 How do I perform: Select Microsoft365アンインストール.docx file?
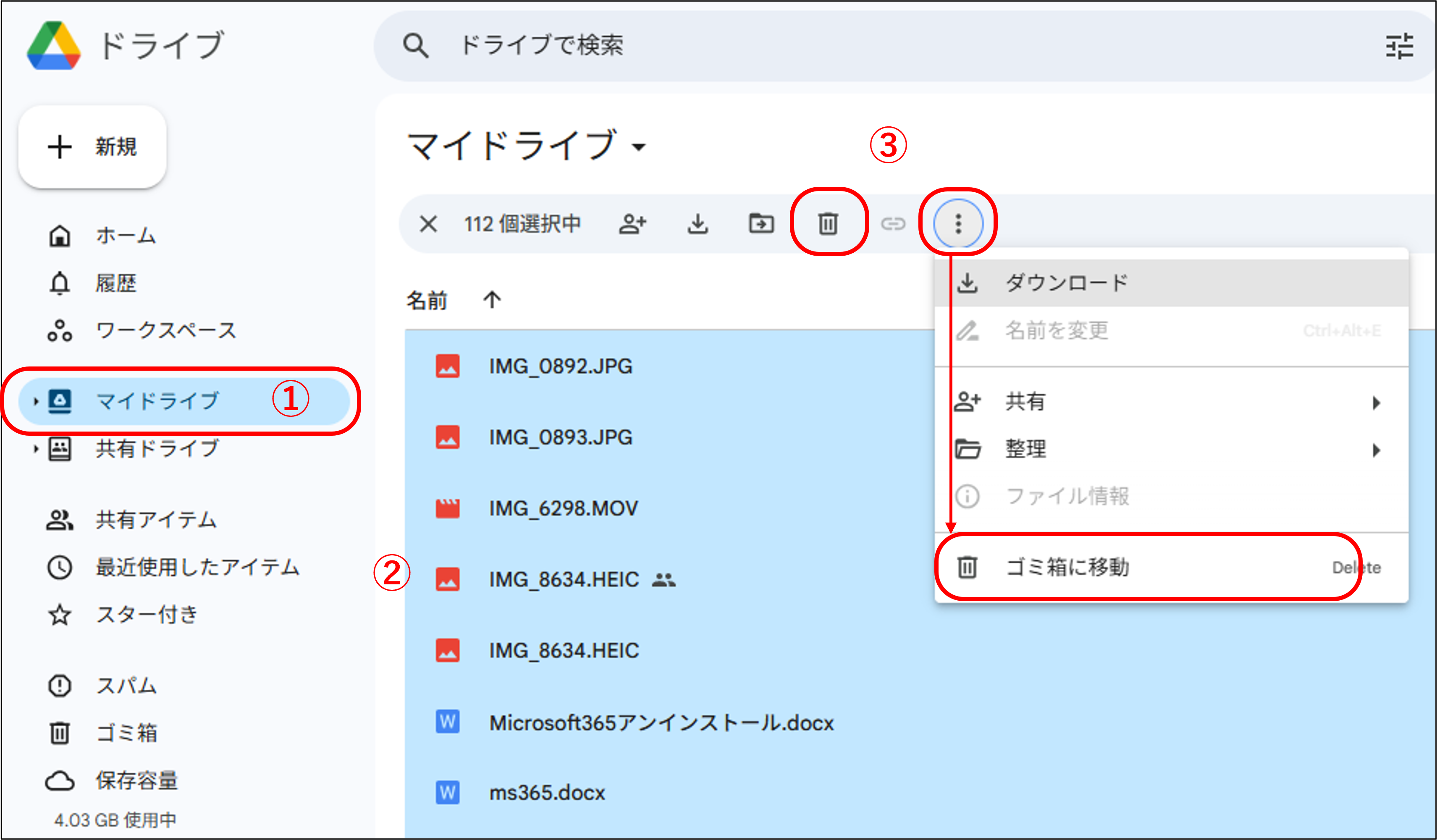[921, 722]
